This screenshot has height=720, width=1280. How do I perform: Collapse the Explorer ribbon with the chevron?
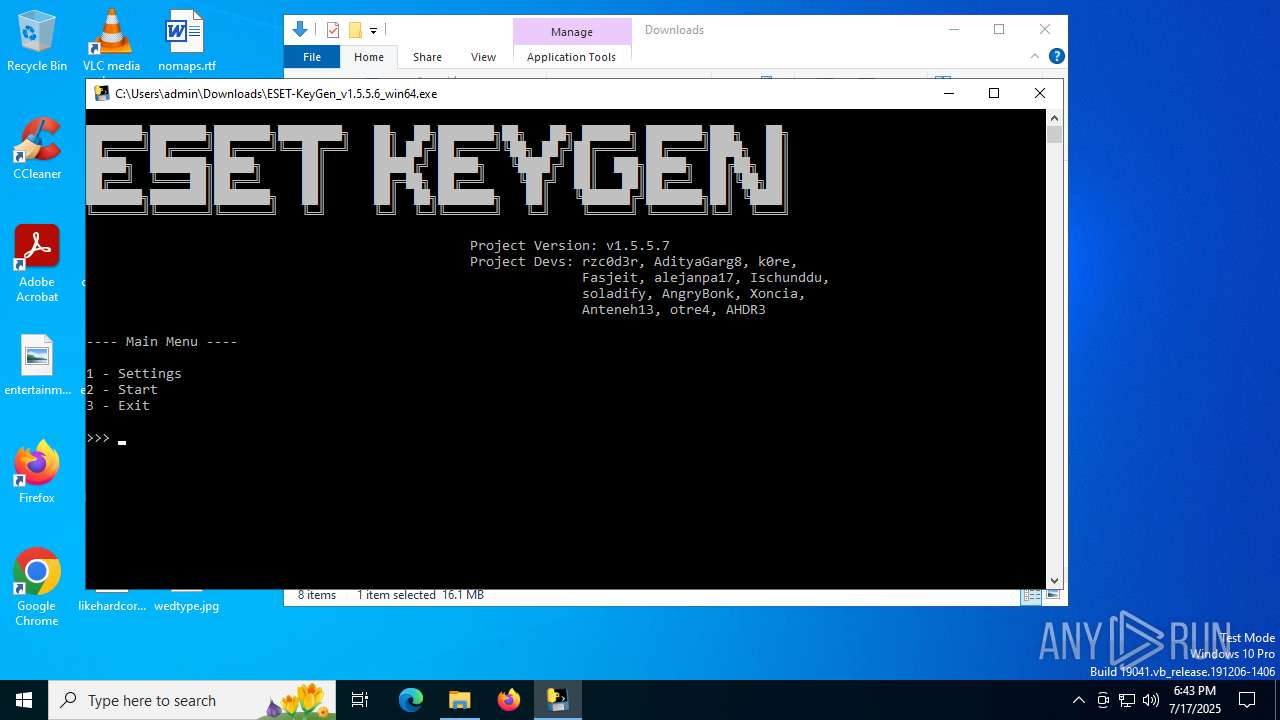(x=1035, y=56)
